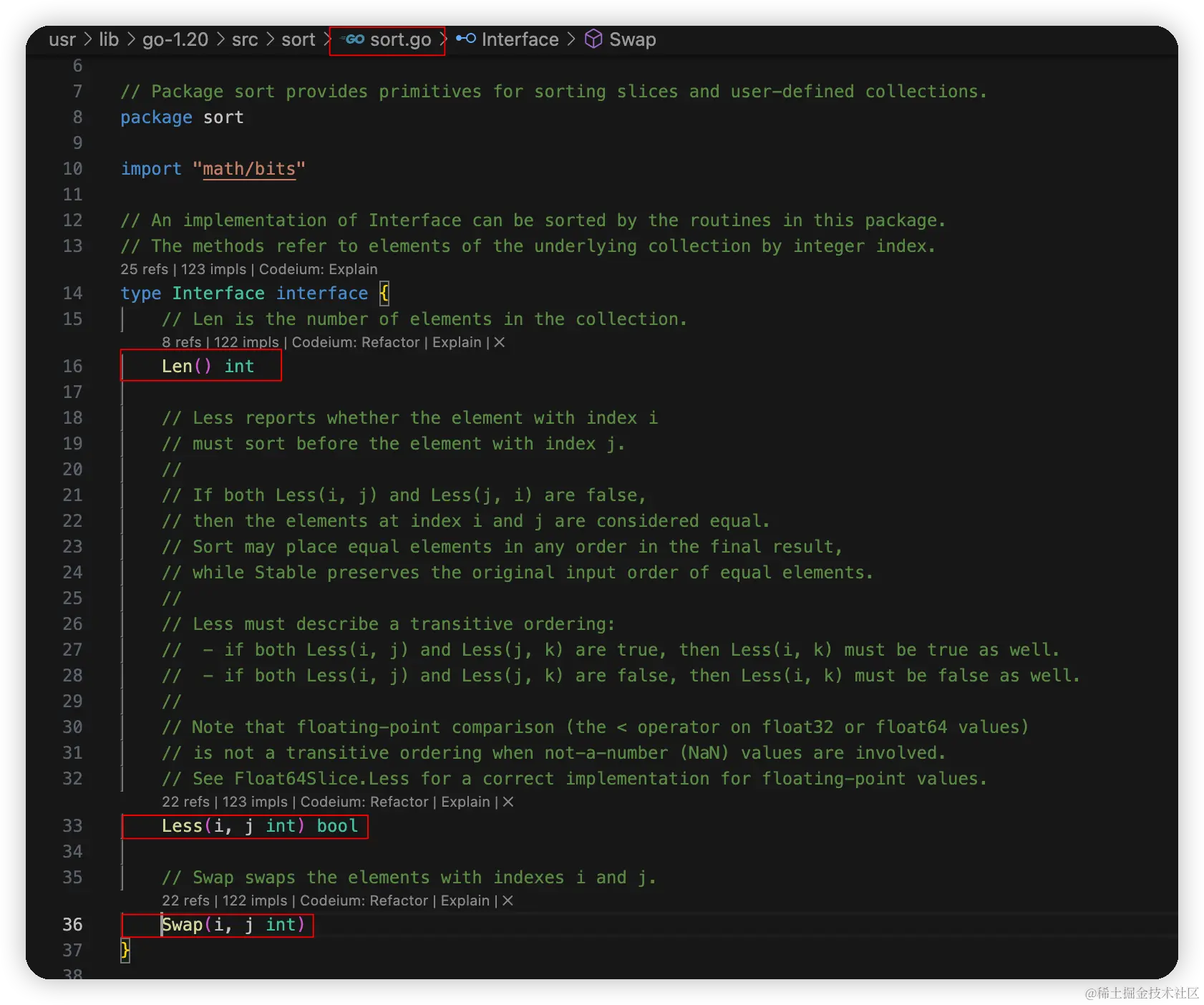Screen dimensions: 1204x1005
Task: Place cursor on the Less method name
Action: pos(182,826)
